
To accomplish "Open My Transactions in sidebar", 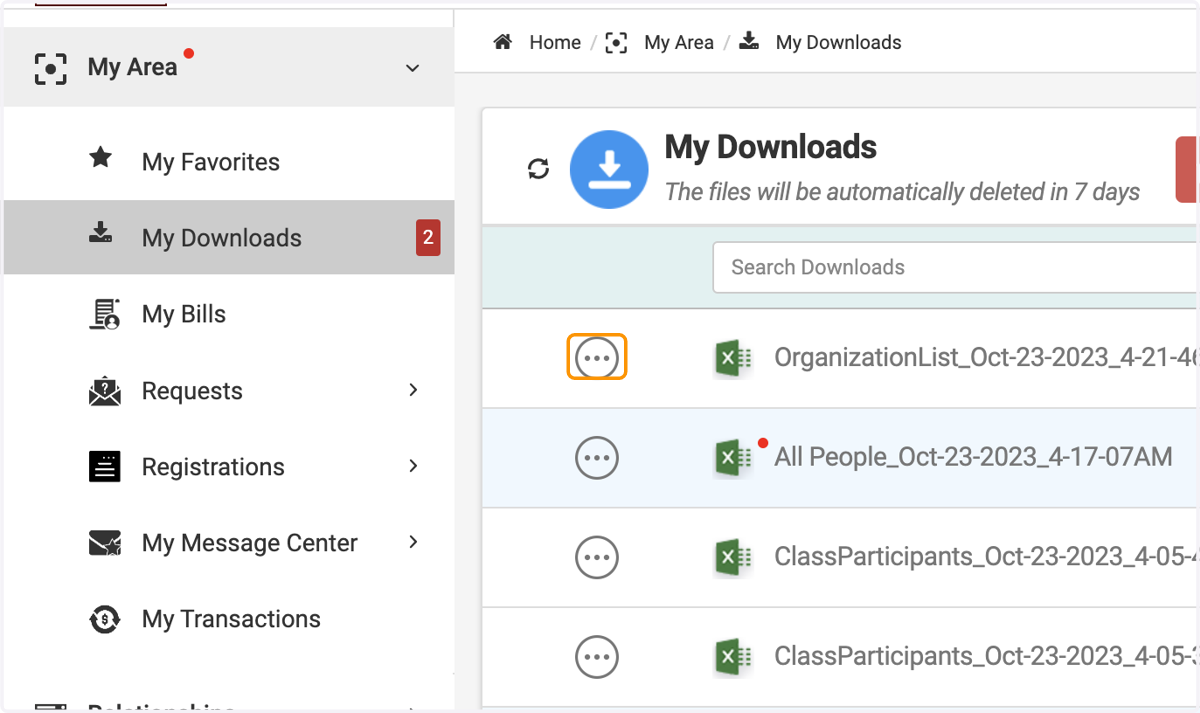I will point(231,619).
